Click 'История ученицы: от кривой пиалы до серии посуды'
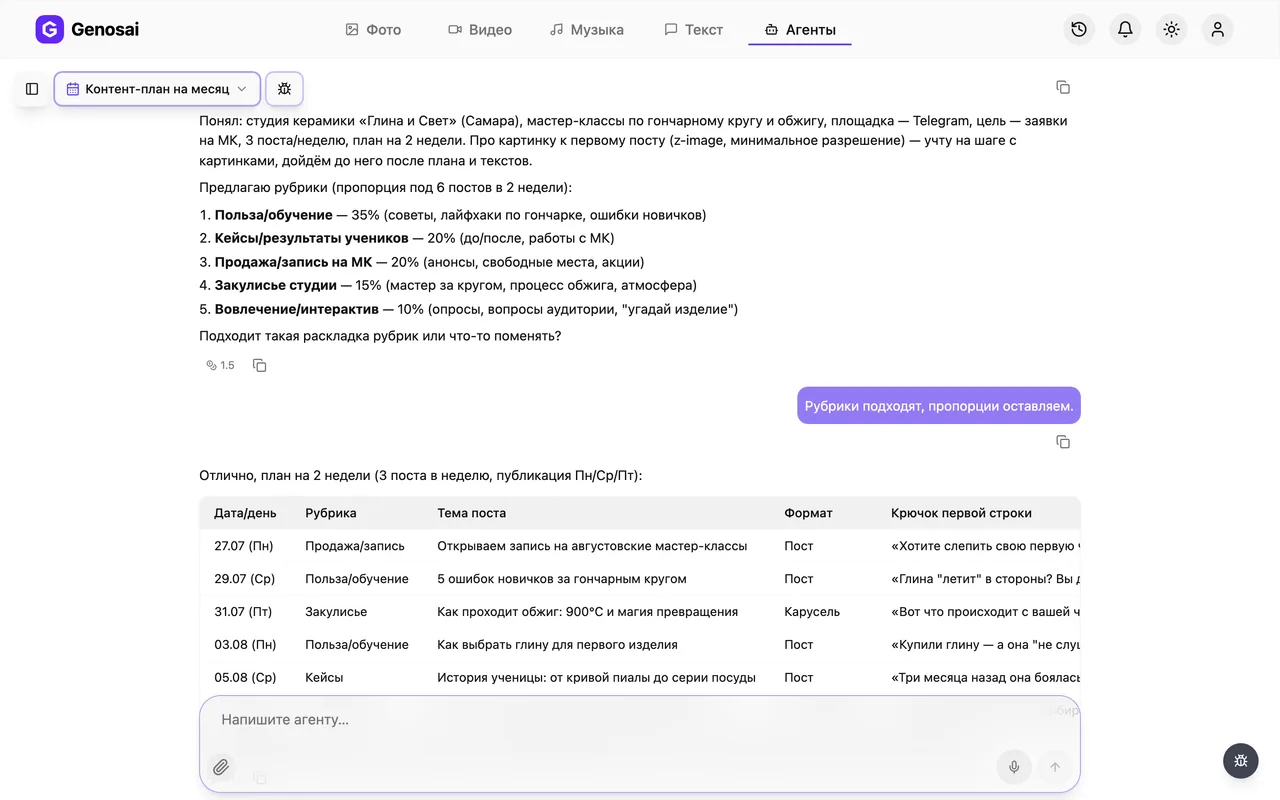This screenshot has width=1280, height=800. (596, 677)
